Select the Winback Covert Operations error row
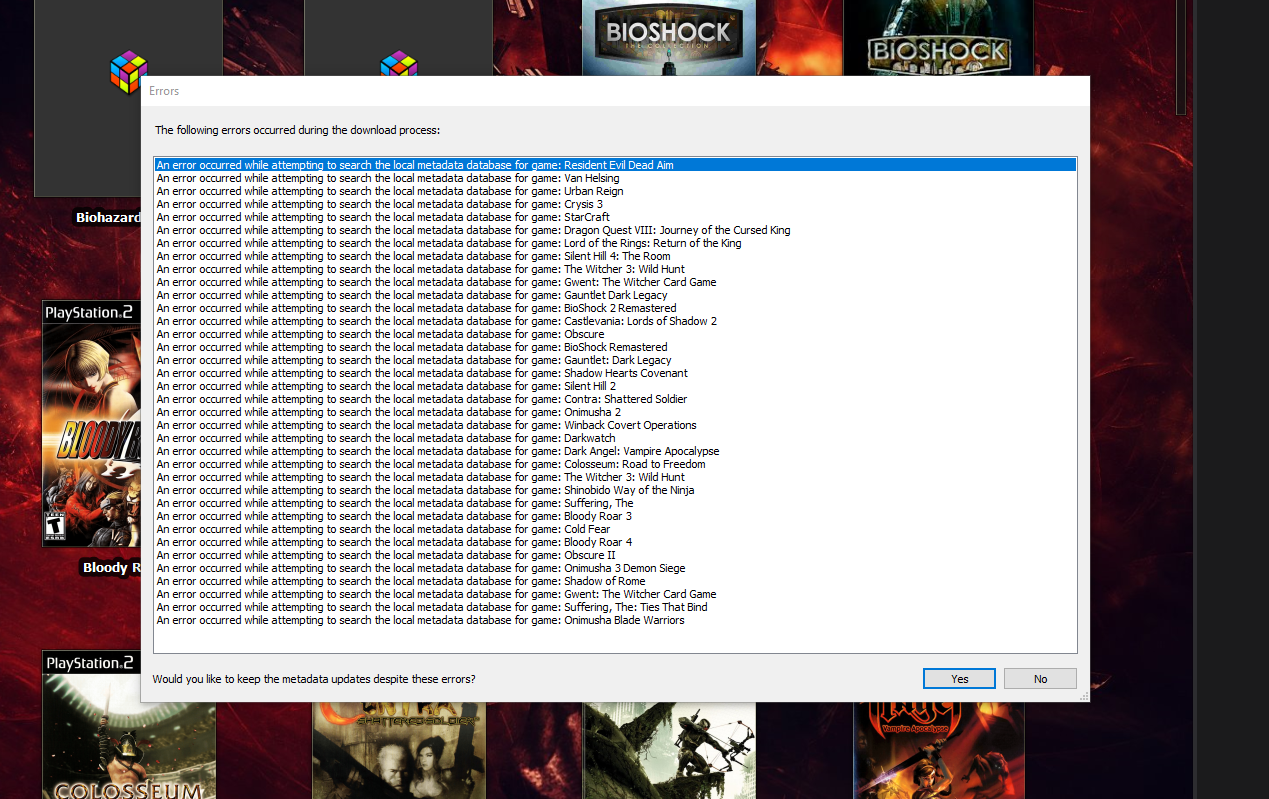The height and width of the screenshot is (799, 1269). [x=615, y=425]
